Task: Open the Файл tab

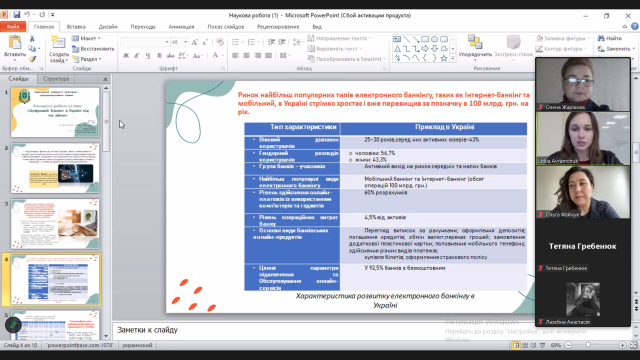Action: [x=13, y=27]
